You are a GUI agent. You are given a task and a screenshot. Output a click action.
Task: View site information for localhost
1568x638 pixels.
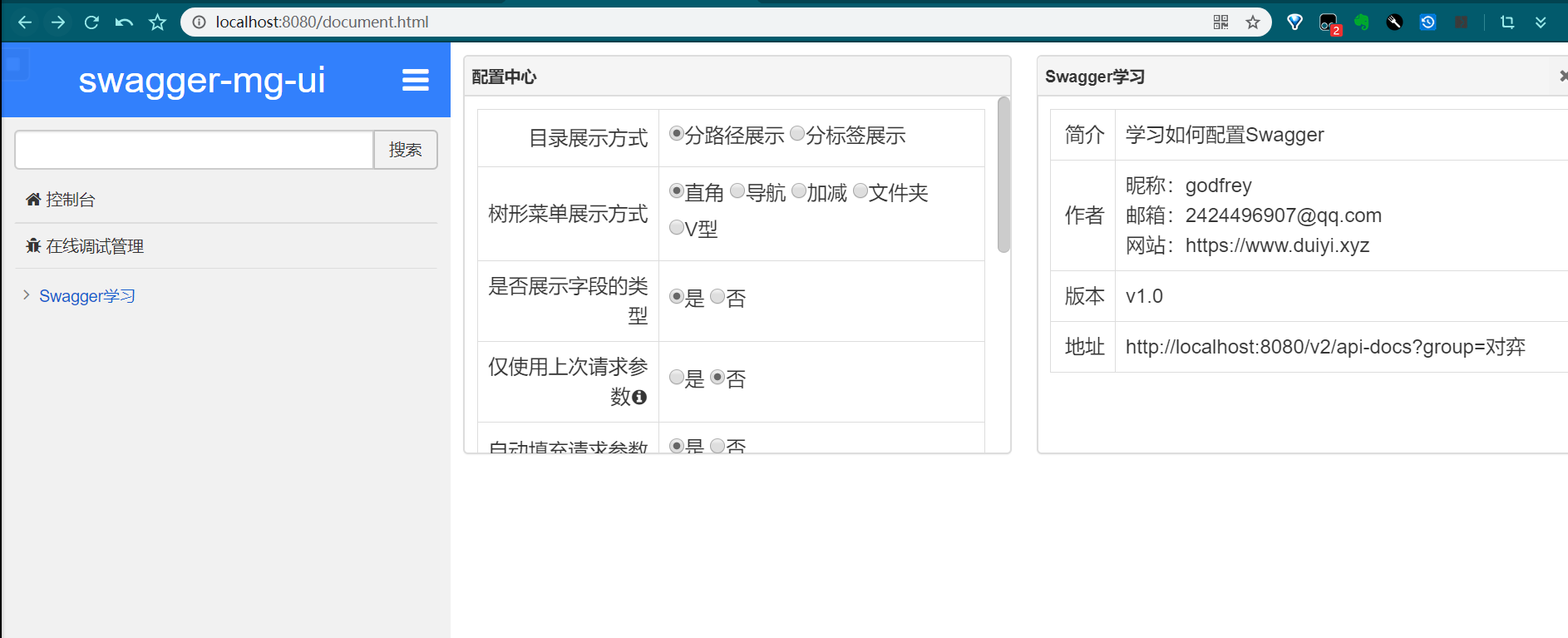tap(200, 22)
